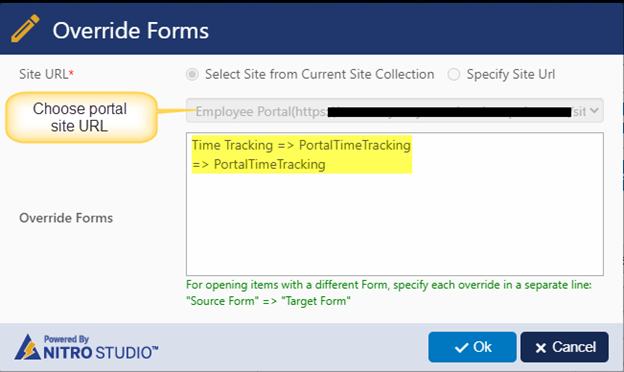Click the Override Forms field label
This screenshot has height=372, width=624.
click(66, 218)
